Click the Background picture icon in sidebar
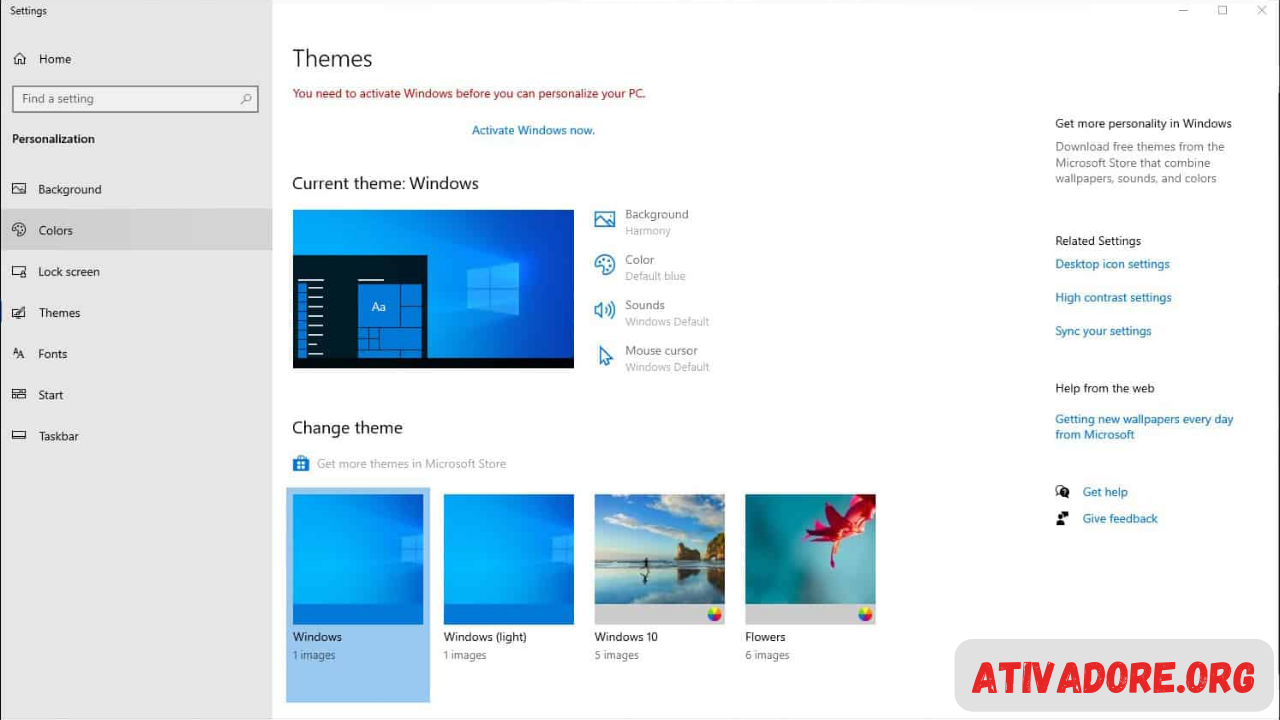This screenshot has width=1280, height=720. [19, 189]
